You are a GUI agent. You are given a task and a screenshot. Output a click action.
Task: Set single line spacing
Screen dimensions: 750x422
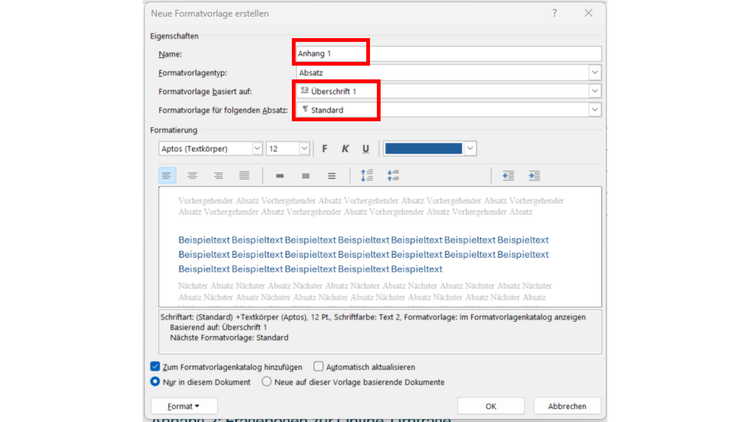[x=280, y=176]
